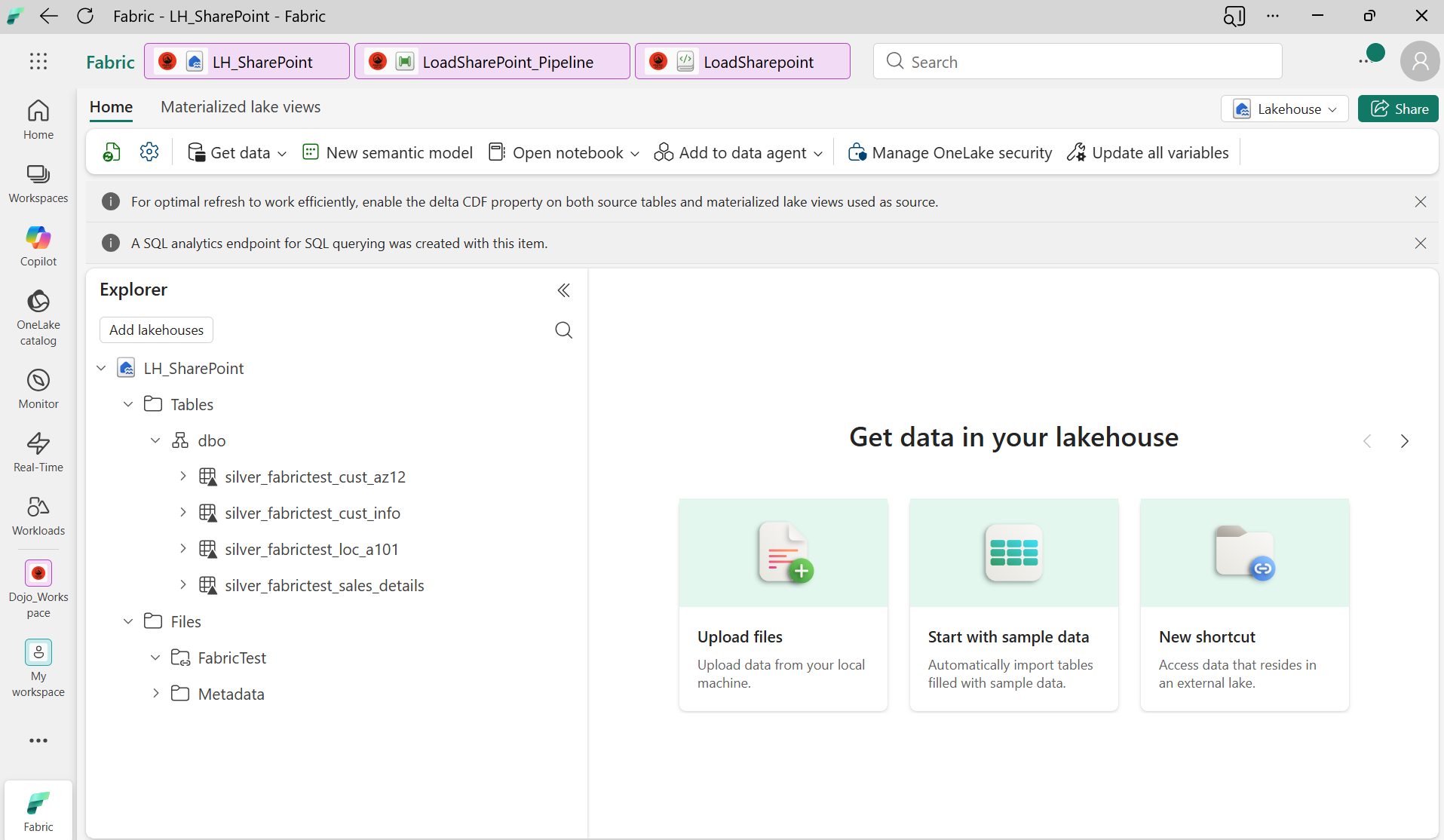
Task: Expand the silver_fabrictest_cust_az12 table
Action: pyautogui.click(x=182, y=477)
